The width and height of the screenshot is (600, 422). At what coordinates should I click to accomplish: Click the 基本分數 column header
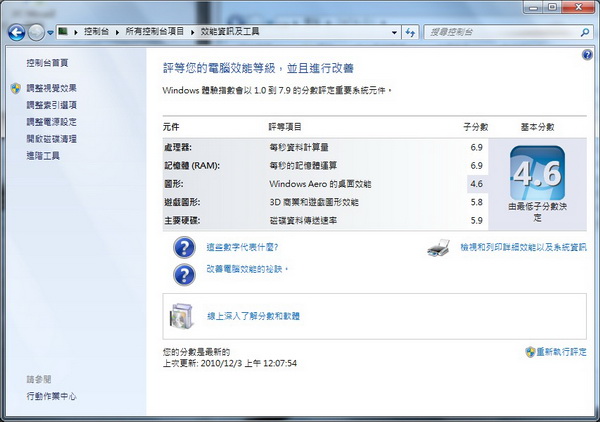tap(538, 127)
